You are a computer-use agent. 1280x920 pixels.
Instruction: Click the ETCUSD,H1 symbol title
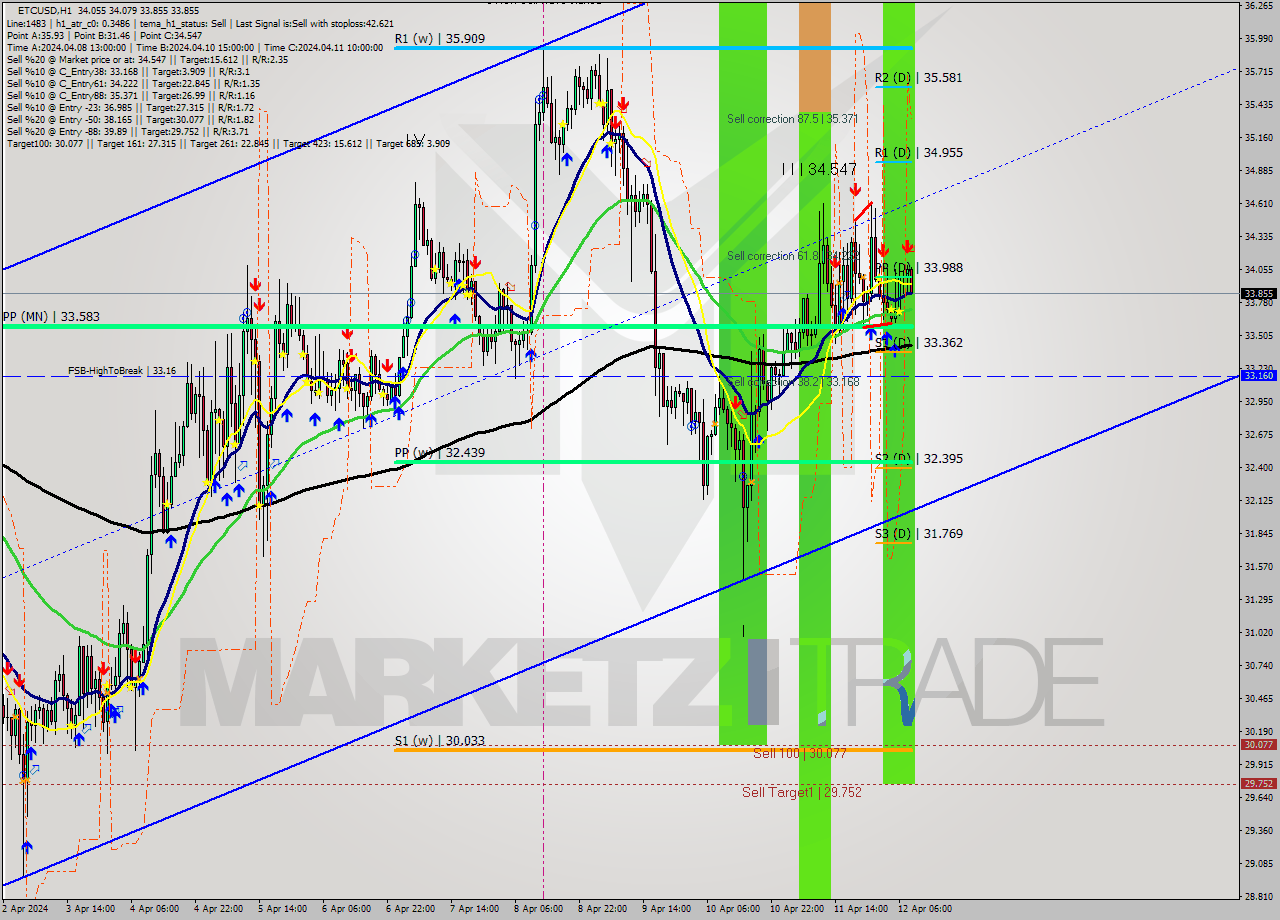tap(44, 10)
